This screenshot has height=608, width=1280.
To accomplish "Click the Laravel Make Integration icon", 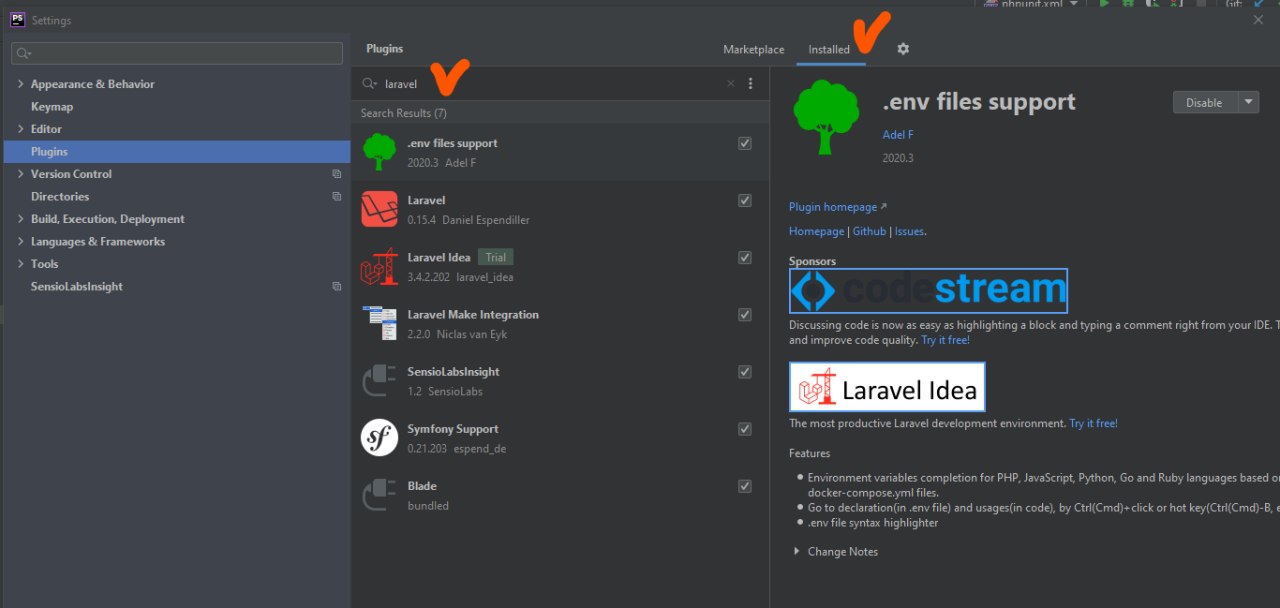I will pos(379,323).
